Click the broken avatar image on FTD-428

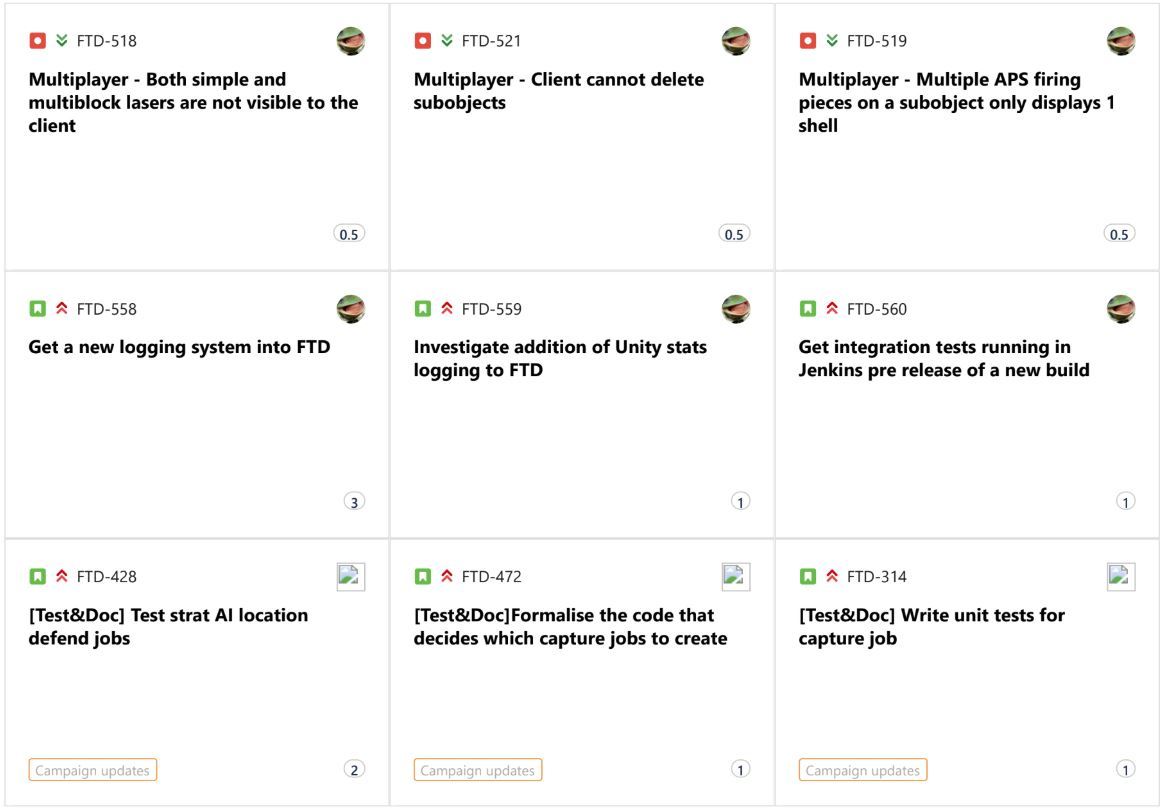351,576
